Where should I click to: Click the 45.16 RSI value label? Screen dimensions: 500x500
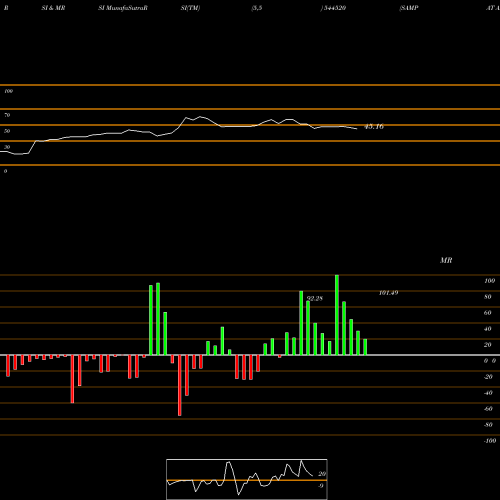(374, 126)
